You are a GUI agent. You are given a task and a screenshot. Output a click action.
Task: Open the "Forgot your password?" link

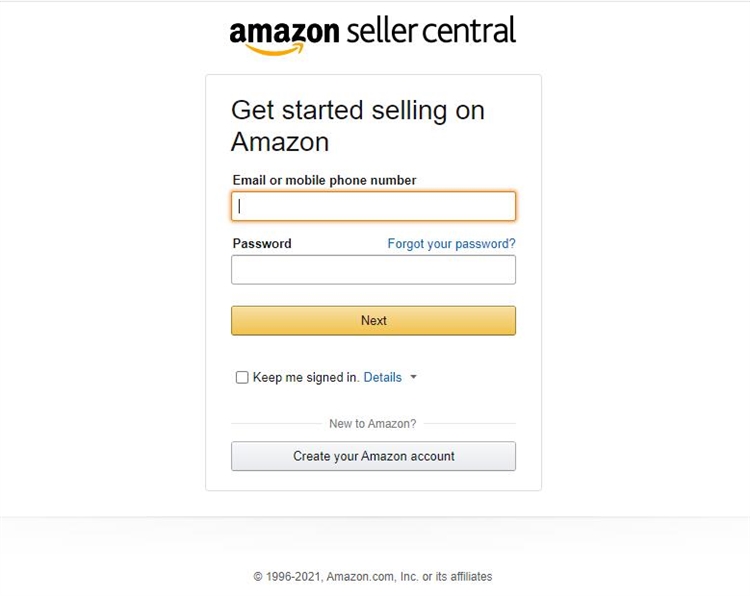(451, 243)
